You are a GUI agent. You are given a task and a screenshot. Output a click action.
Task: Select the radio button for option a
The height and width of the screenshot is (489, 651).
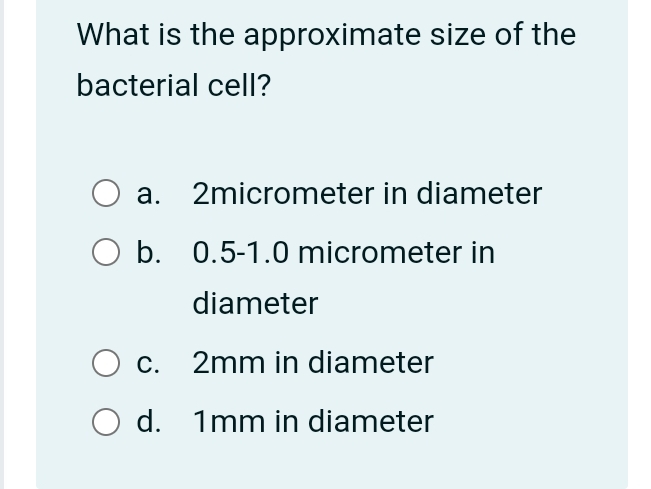click(106, 194)
